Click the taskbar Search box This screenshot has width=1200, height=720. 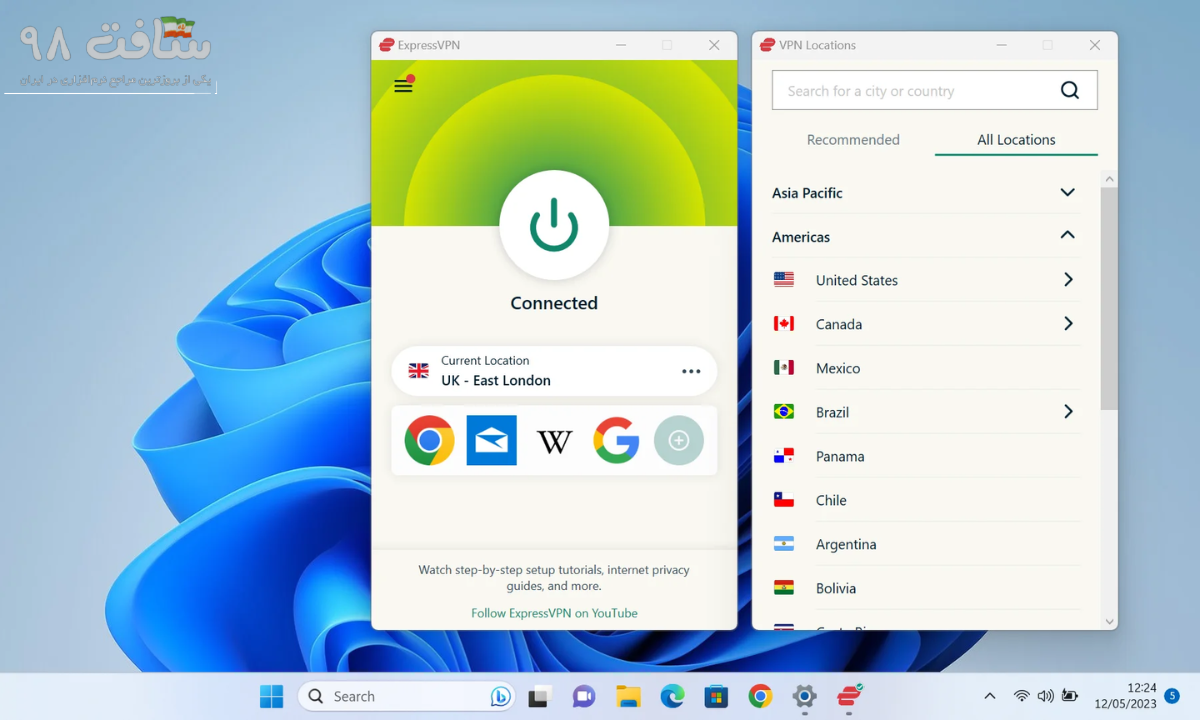406,696
